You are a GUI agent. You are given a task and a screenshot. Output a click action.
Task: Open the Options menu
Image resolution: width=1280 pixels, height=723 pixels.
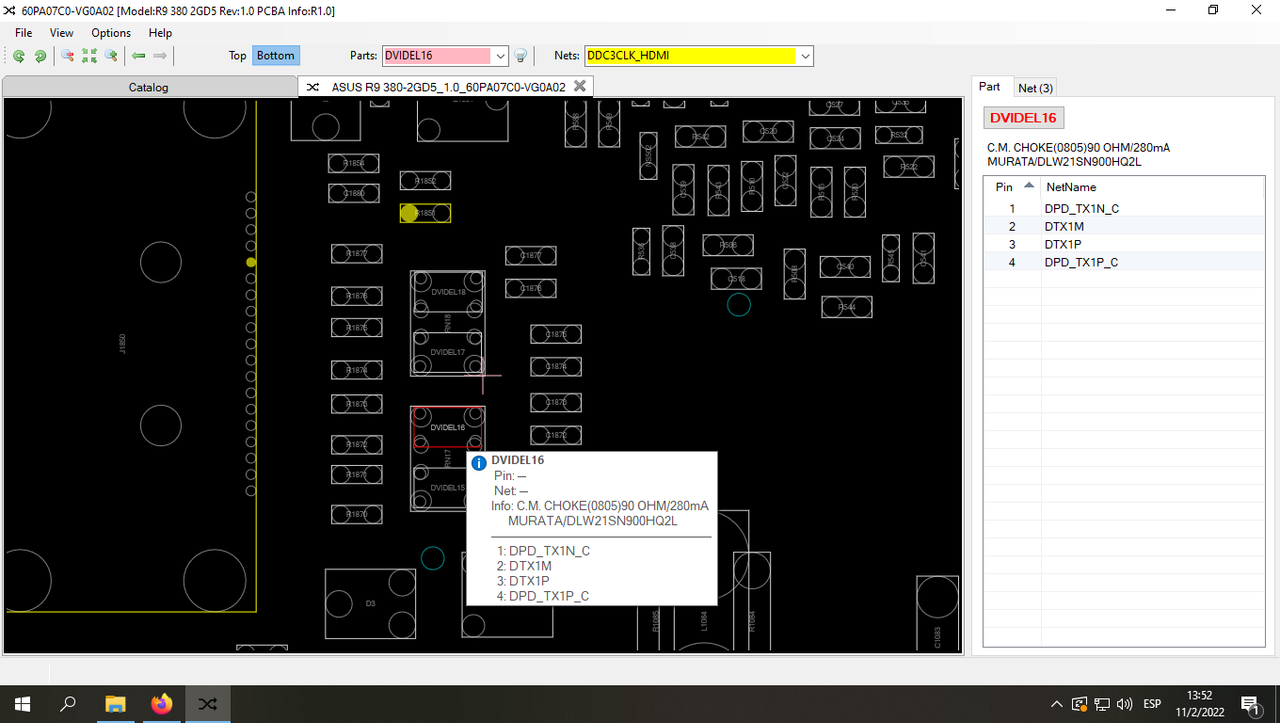click(x=111, y=33)
